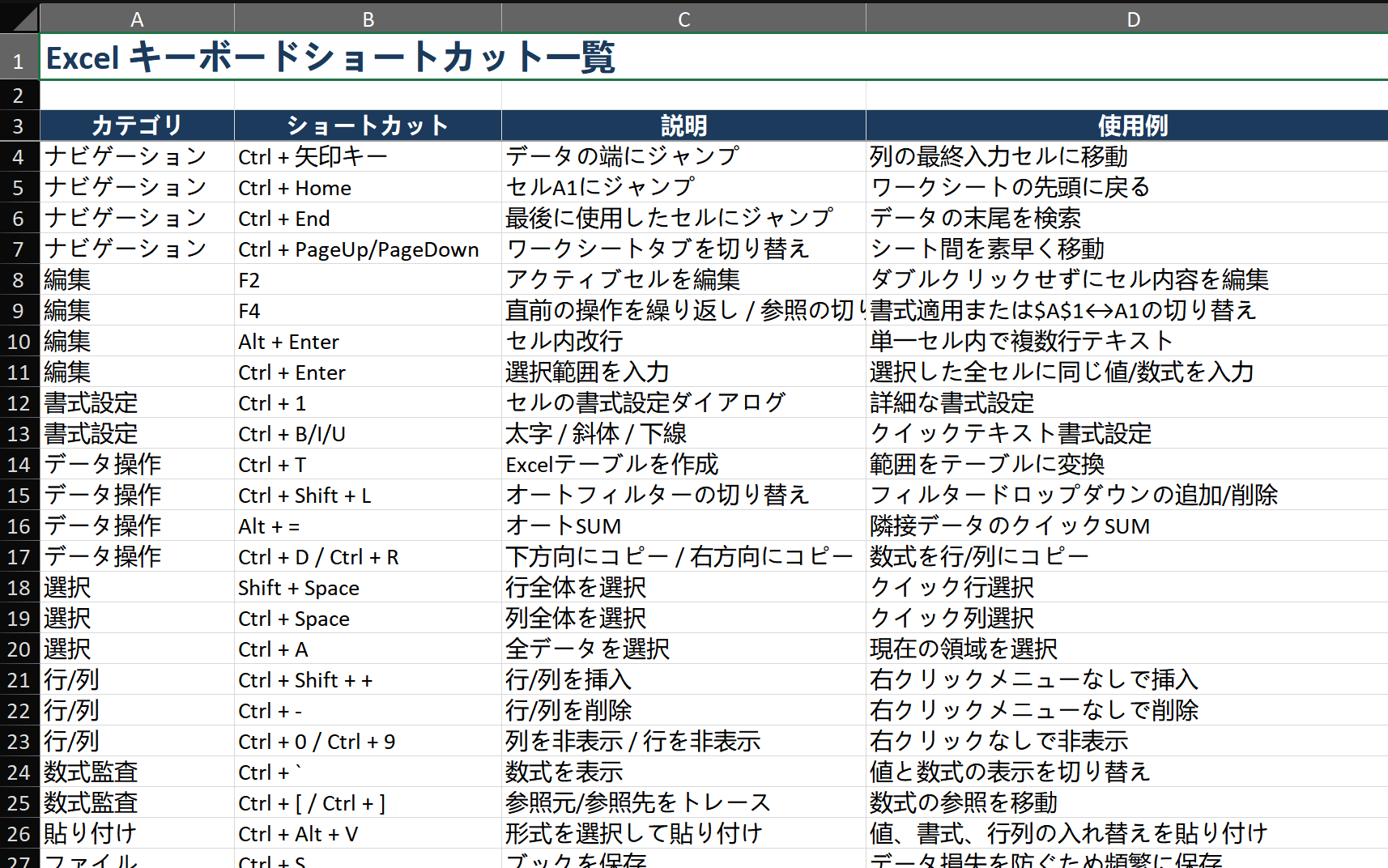Screen dimensions: 1388x868
Task: Select the cell 'Ctrl + PageUp/PageDown'
Action: (368, 249)
